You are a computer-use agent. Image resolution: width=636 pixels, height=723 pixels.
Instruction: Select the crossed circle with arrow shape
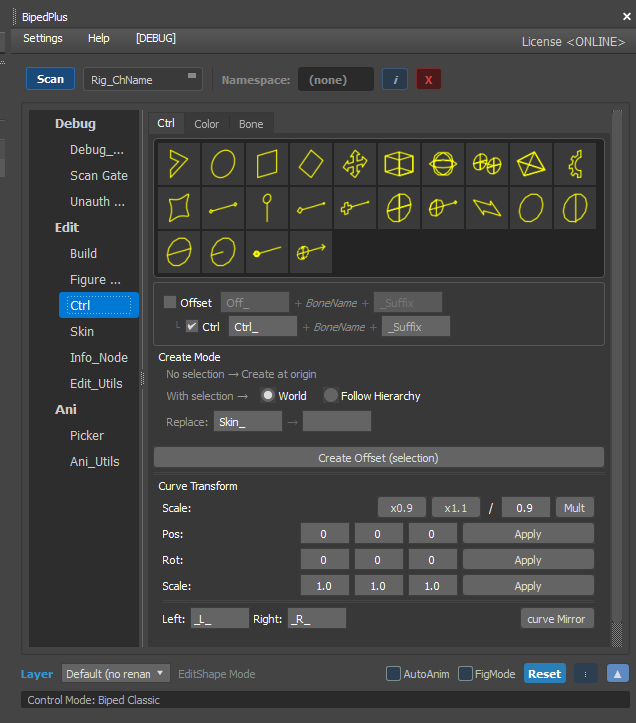point(311,252)
